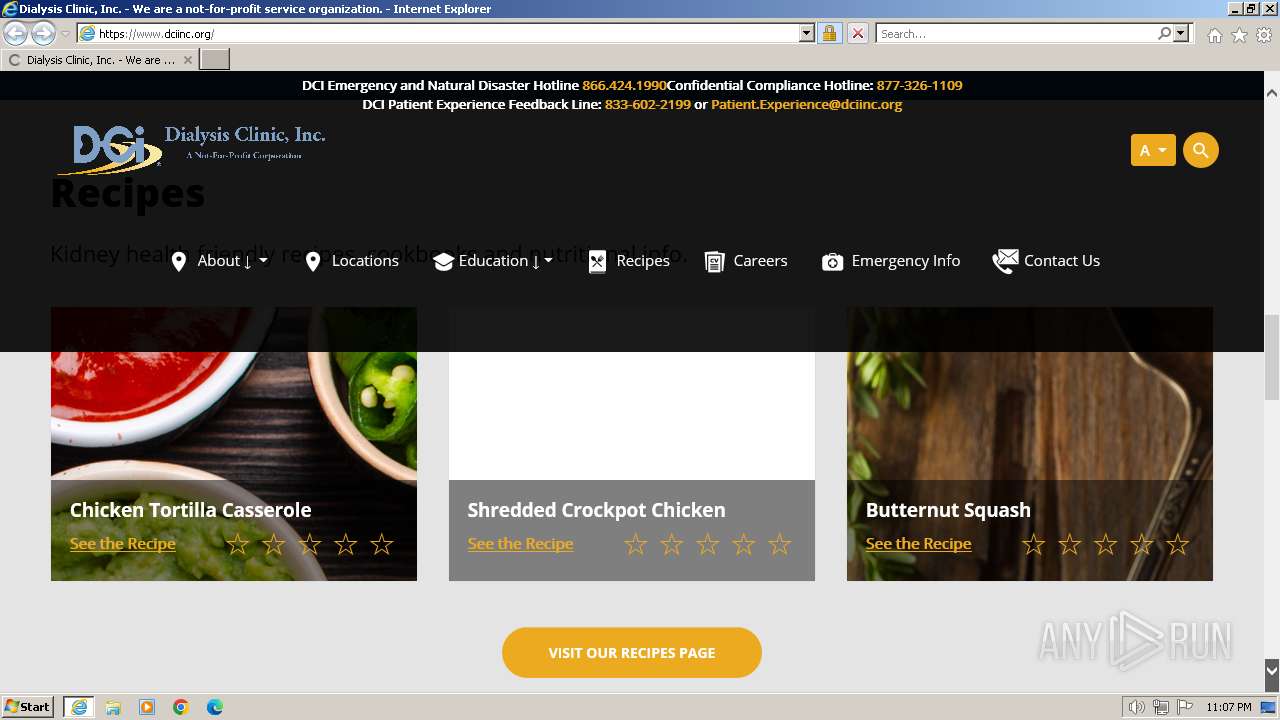The width and height of the screenshot is (1280, 720).
Task: Open browser Tools gear icon
Action: [x=1264, y=35]
